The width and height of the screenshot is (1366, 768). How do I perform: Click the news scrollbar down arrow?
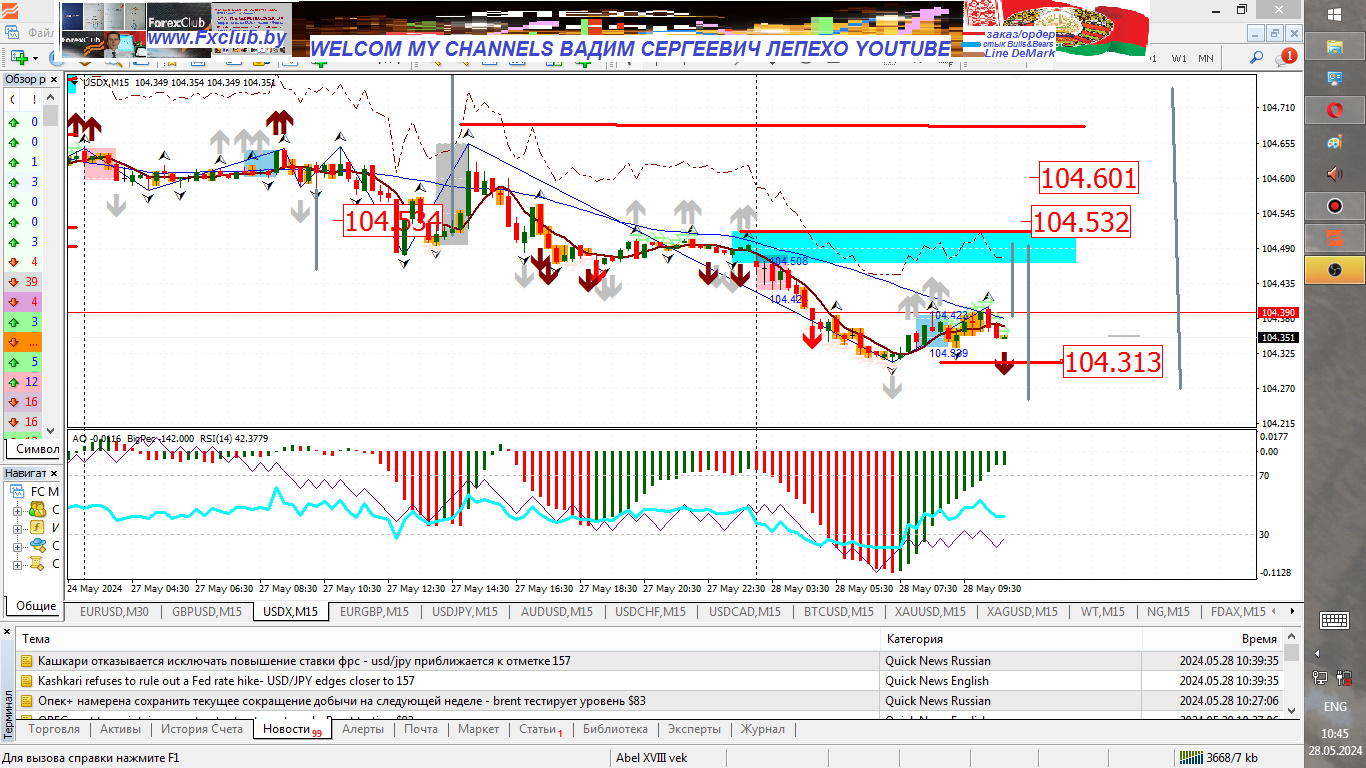coord(1291,710)
